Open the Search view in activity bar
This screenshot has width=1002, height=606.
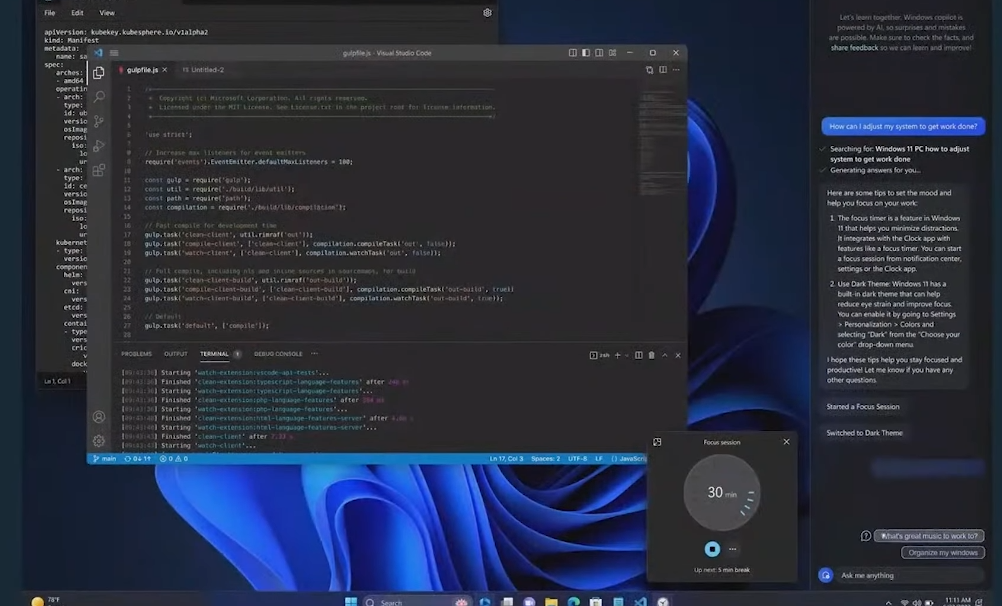[x=99, y=97]
